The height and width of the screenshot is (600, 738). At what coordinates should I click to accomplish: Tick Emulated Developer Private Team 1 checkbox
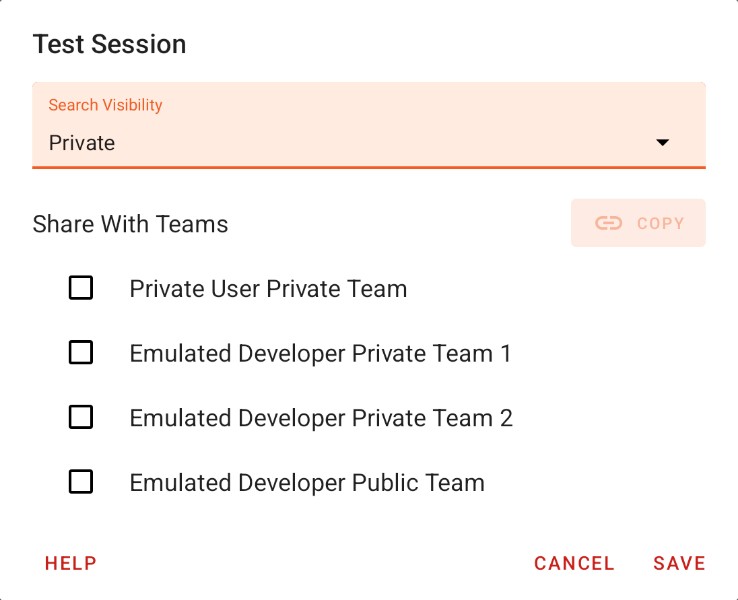click(80, 352)
